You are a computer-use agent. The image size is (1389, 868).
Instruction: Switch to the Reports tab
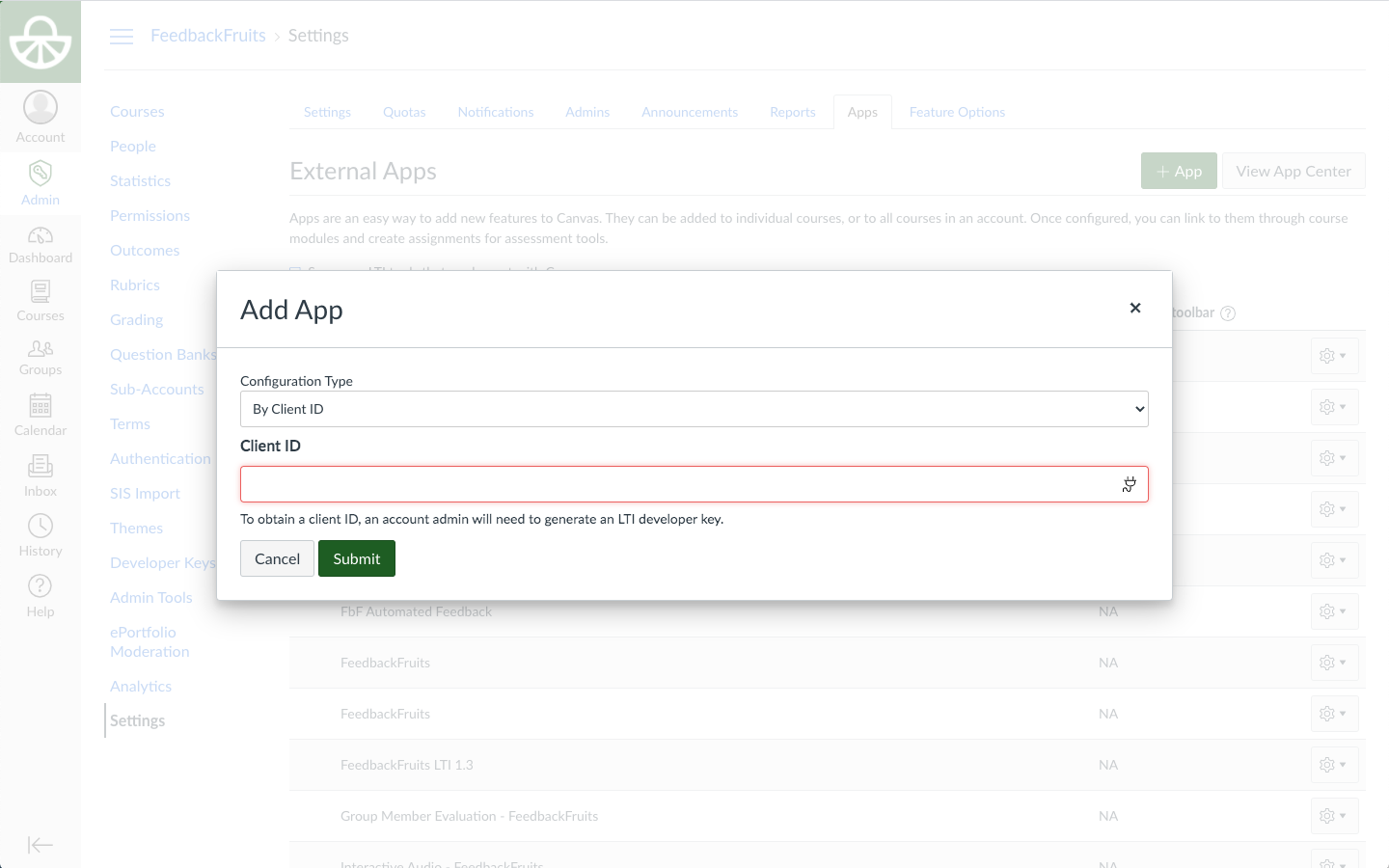click(793, 112)
